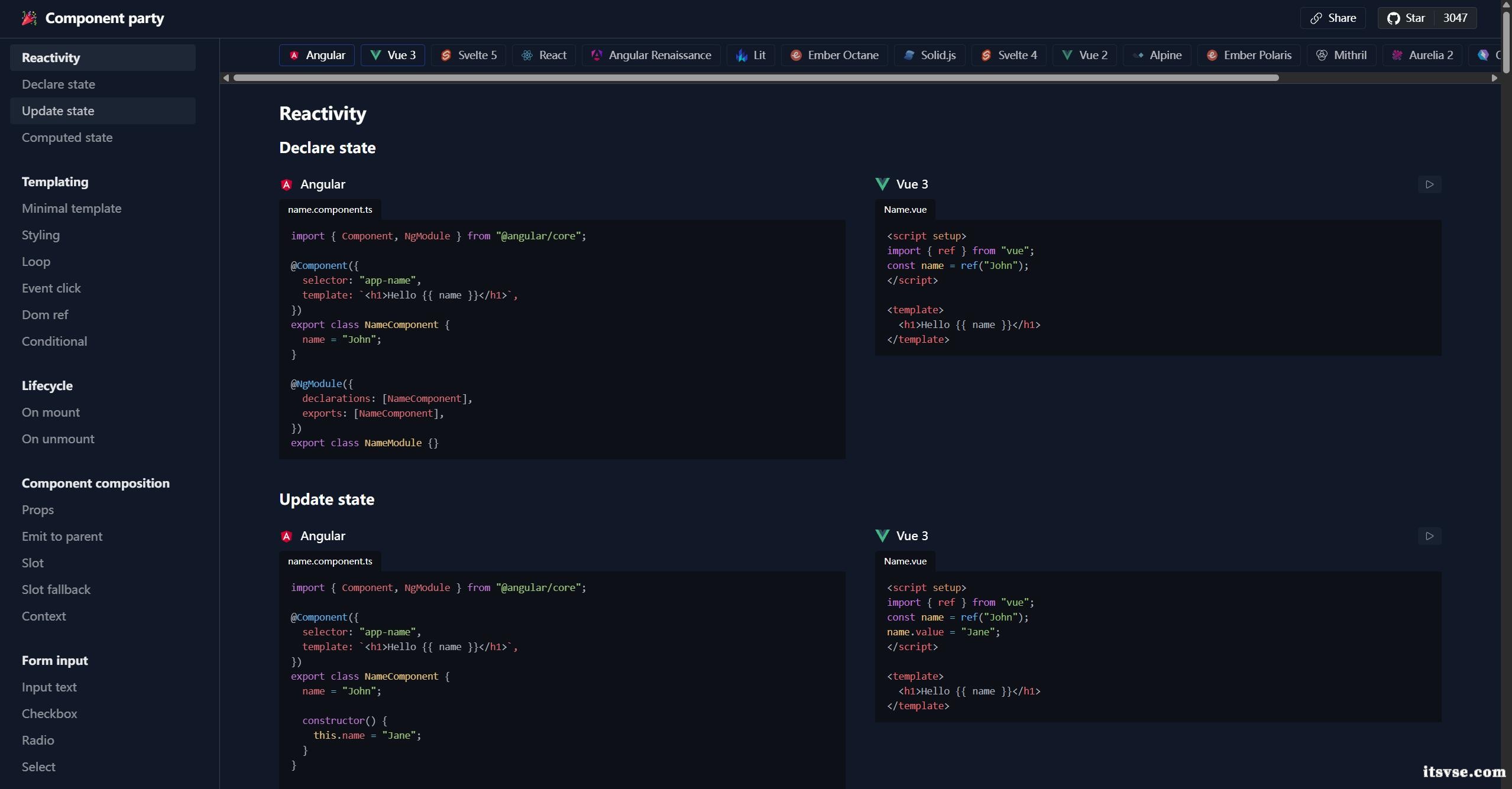Toggle the Lit framework filter
Image resolution: width=1512 pixels, height=789 pixels.
[750, 55]
